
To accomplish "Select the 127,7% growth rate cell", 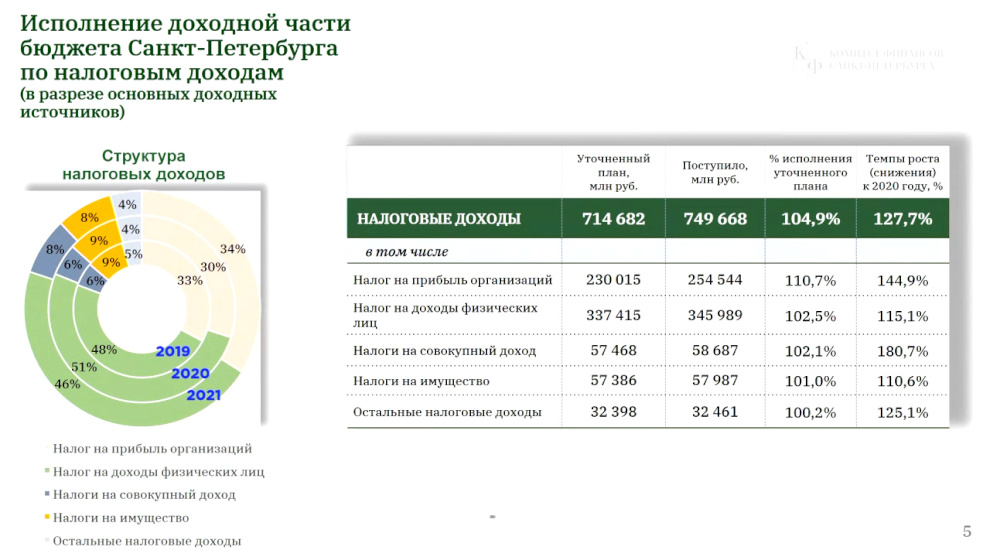I will (x=902, y=219).
